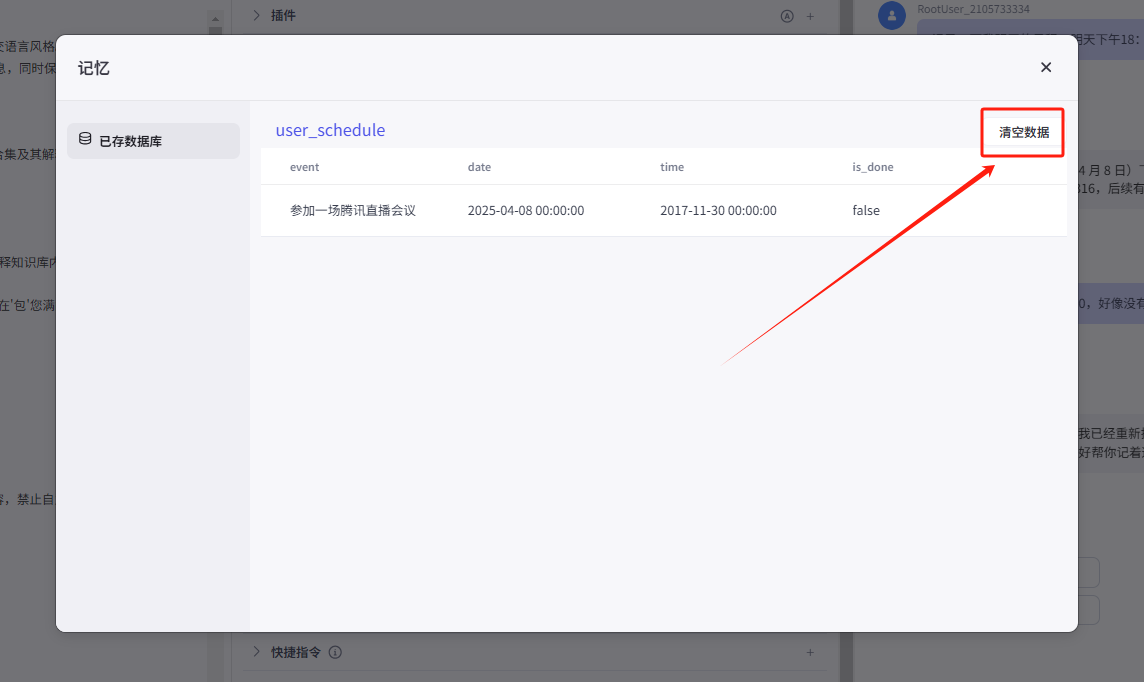Click the database icon beside 已存数据库

85,140
